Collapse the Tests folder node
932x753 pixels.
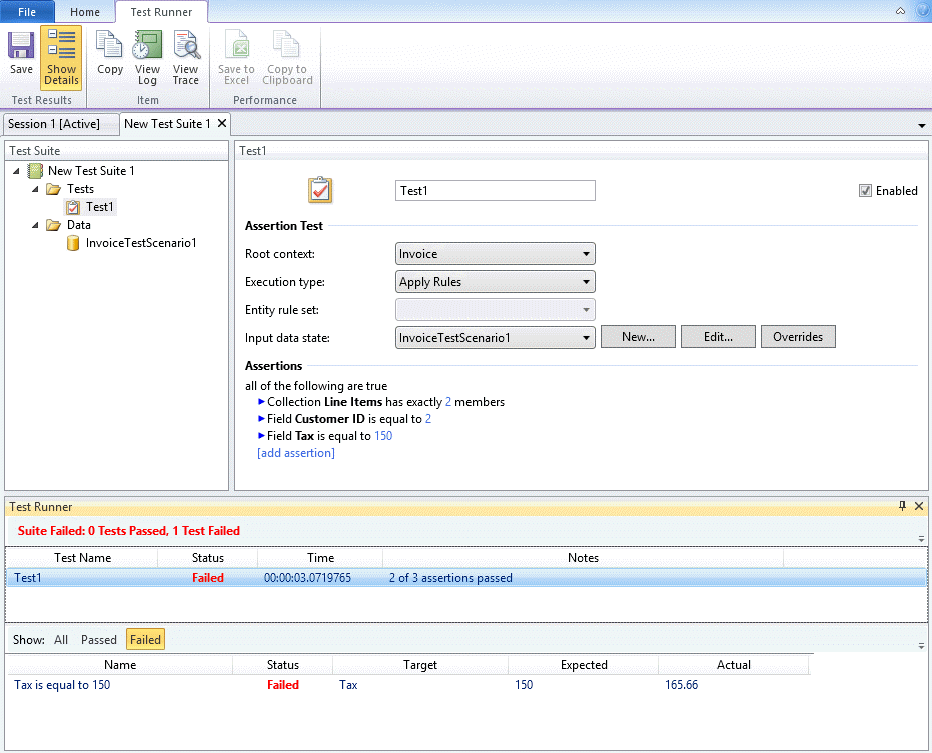[x=34, y=189]
